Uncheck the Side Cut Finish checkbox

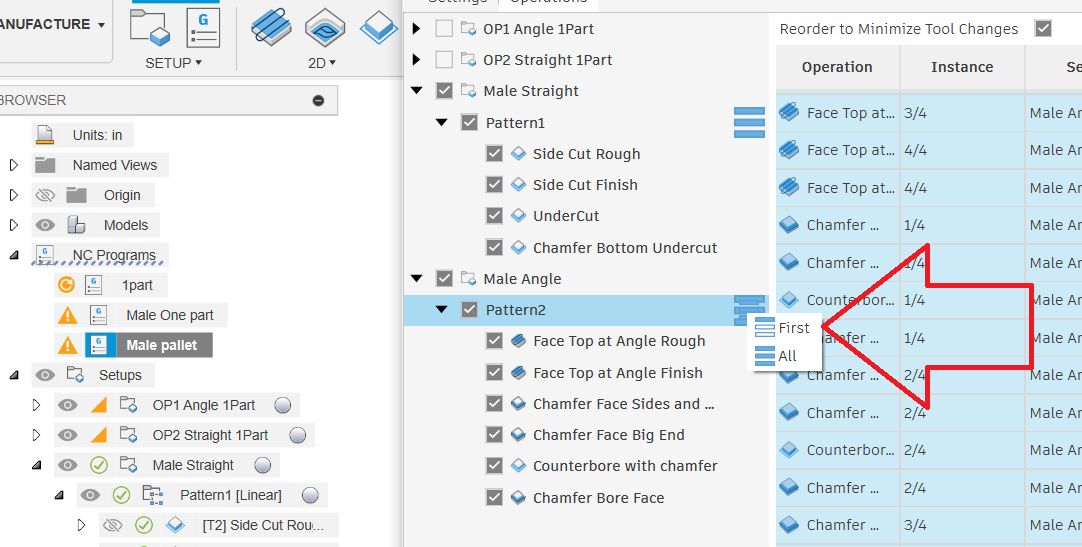click(494, 185)
